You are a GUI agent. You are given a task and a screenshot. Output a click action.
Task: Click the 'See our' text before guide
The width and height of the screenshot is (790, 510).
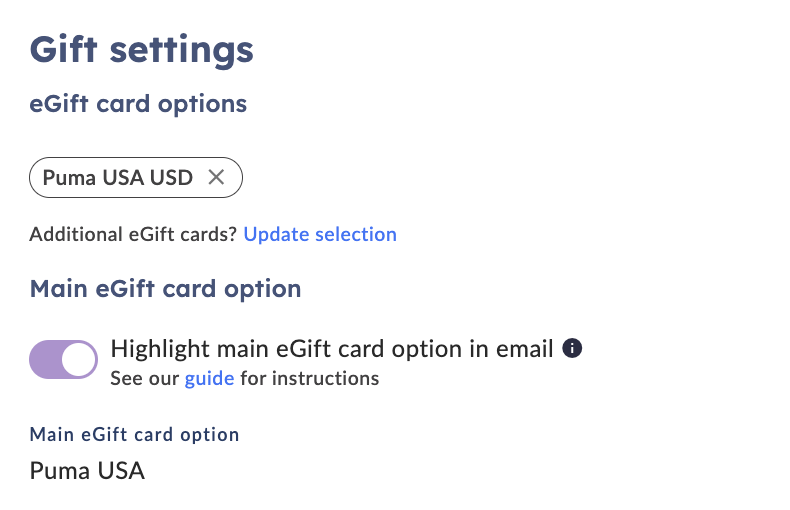click(x=145, y=378)
